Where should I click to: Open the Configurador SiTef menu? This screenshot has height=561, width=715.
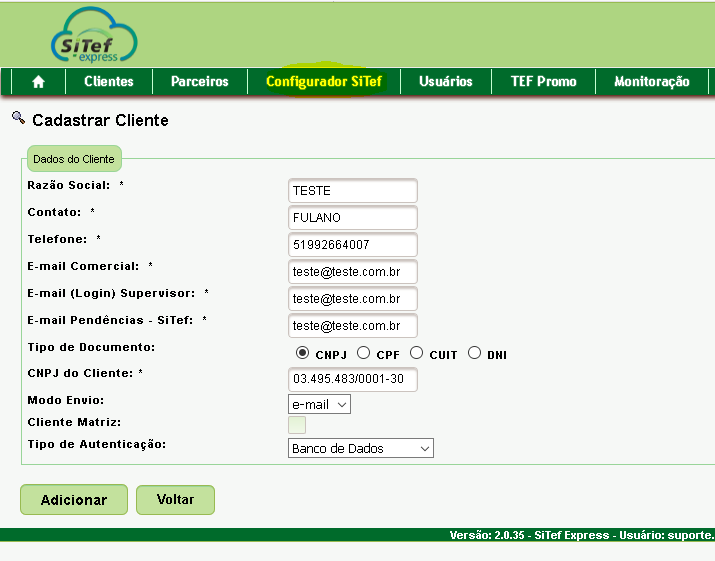[324, 82]
